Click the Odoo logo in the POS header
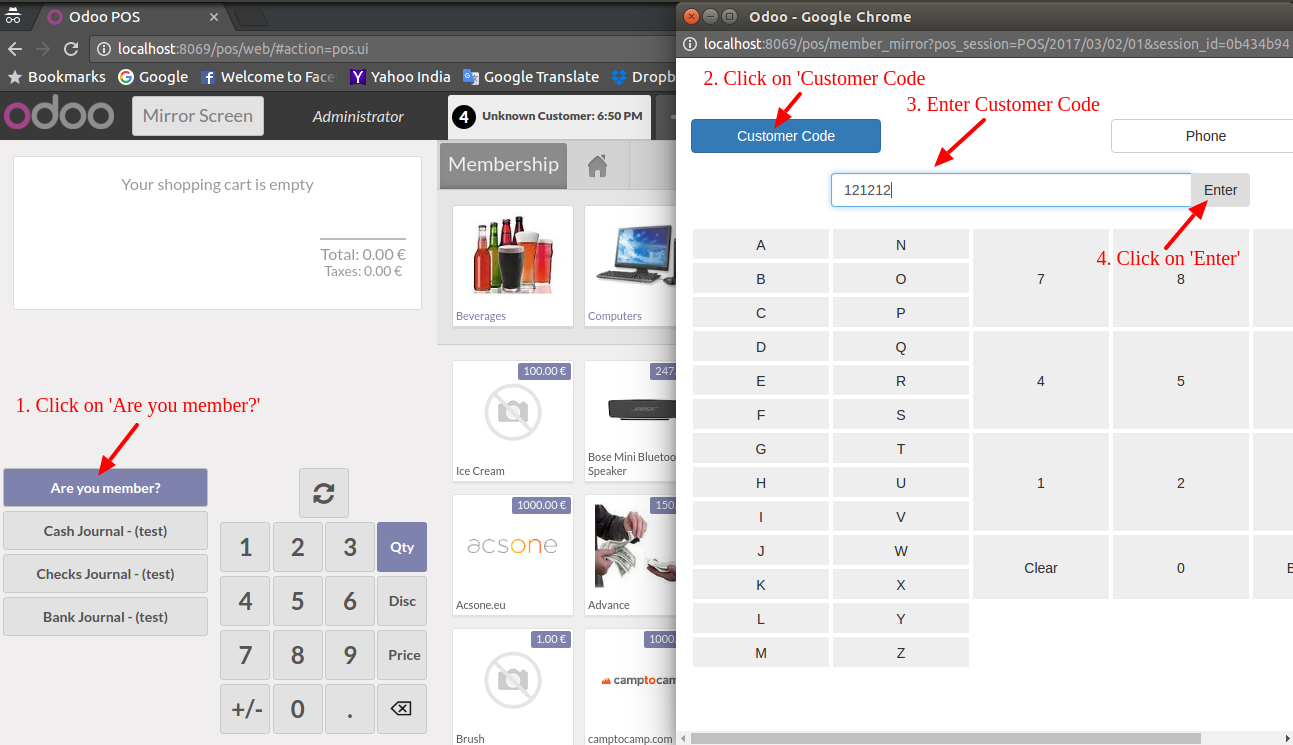This screenshot has width=1293, height=745. tap(59, 115)
